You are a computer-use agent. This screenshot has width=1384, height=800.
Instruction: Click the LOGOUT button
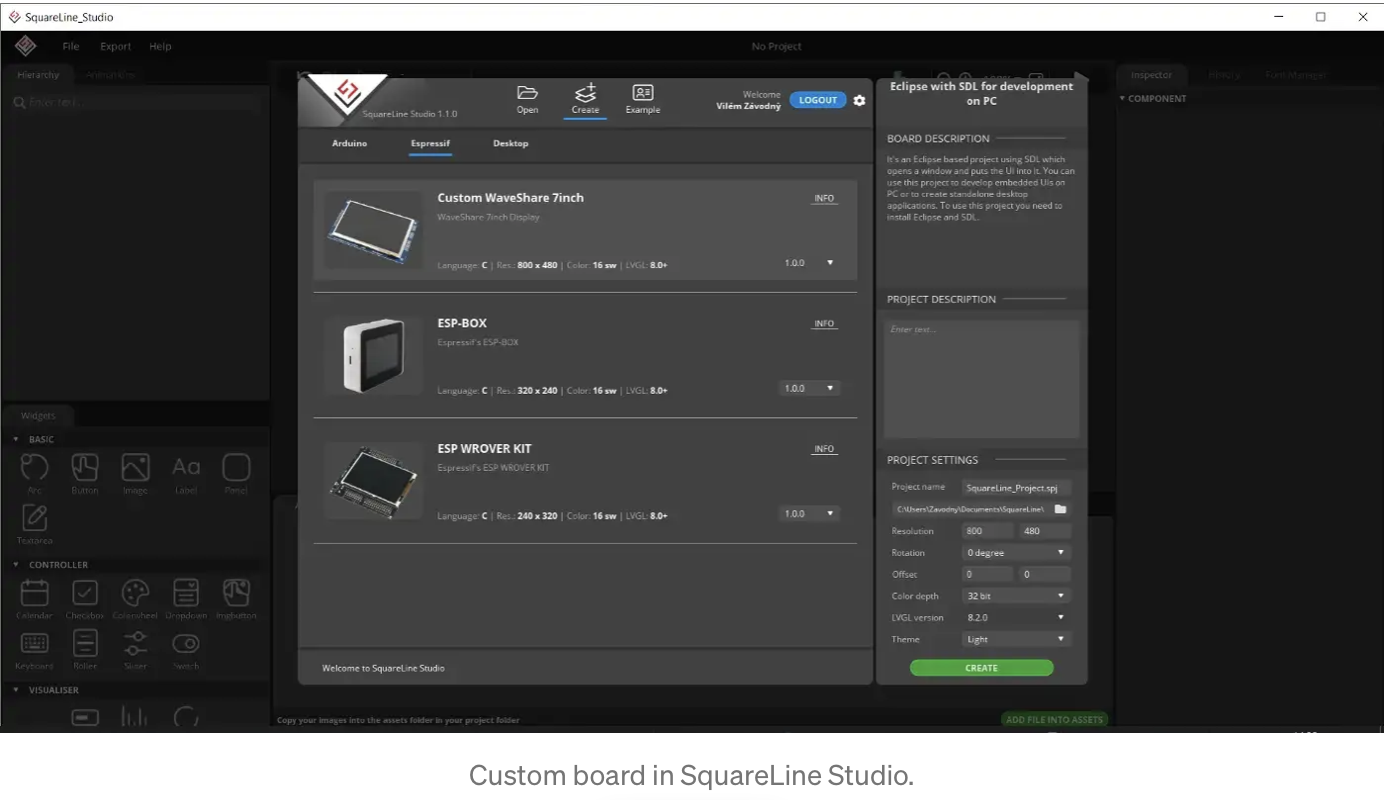tap(817, 100)
